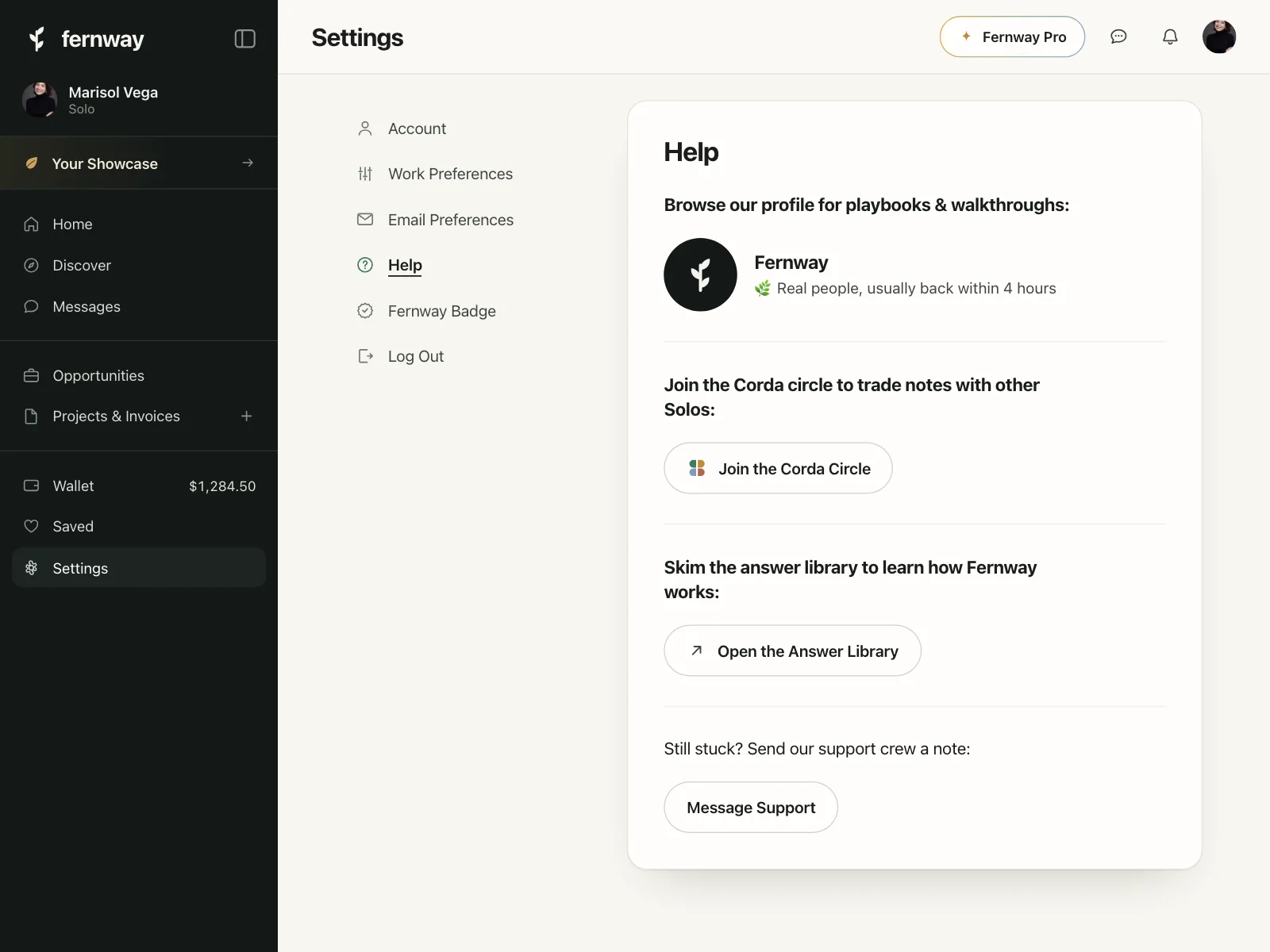
Task: Switch to Email Preferences tab
Action: (x=451, y=220)
